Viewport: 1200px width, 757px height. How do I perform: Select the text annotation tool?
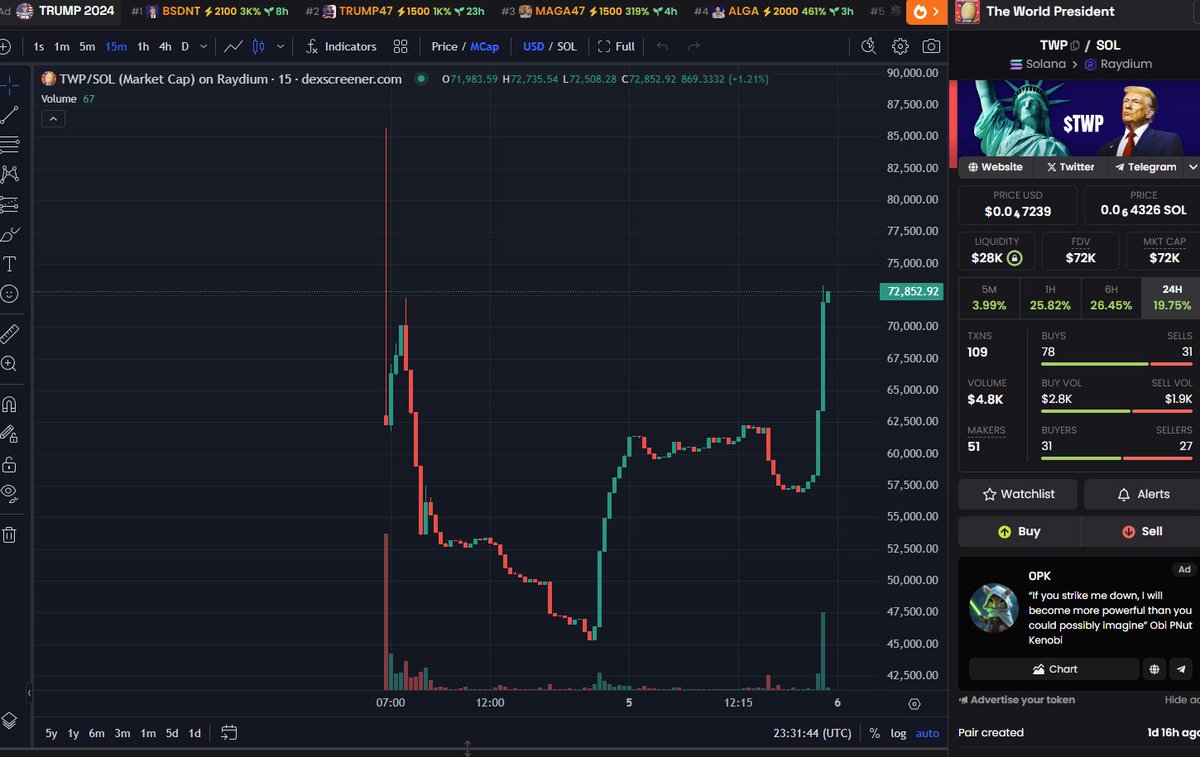click(x=9, y=263)
